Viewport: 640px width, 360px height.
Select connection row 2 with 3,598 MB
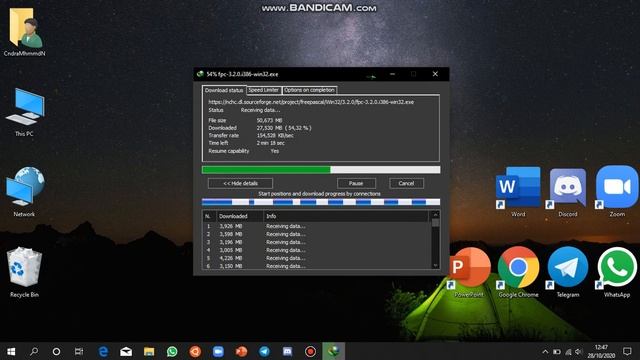(x=317, y=234)
